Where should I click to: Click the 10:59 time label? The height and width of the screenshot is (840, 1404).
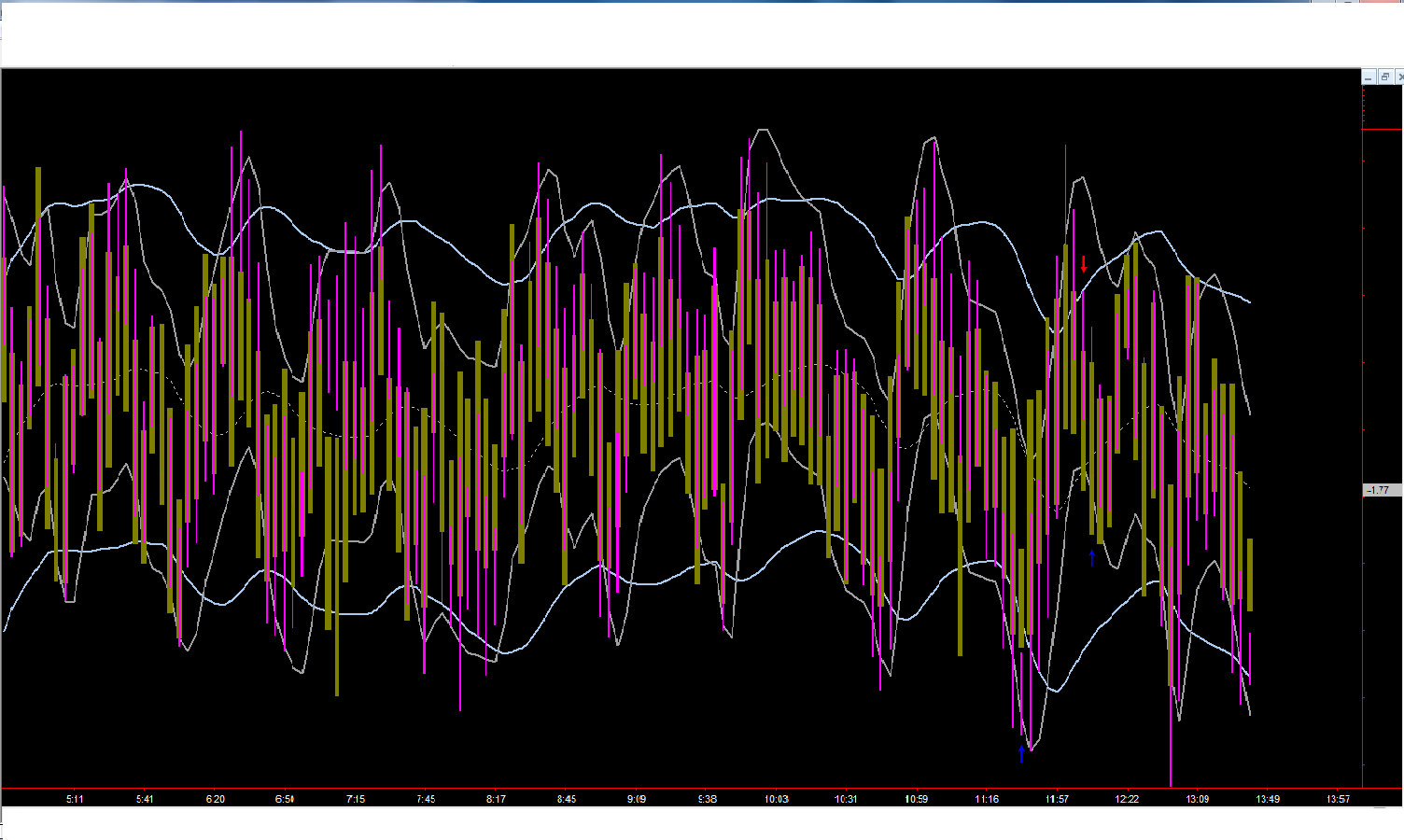click(x=917, y=799)
